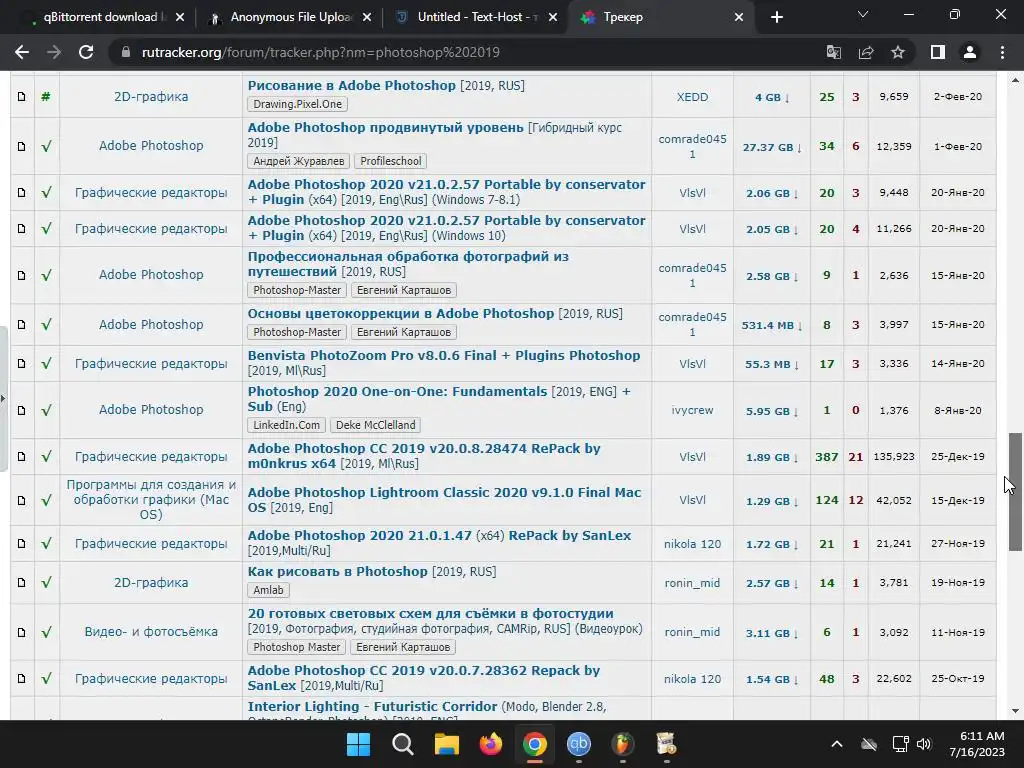
Task: Close the Untitled - Text-Host tab
Action: [553, 18]
